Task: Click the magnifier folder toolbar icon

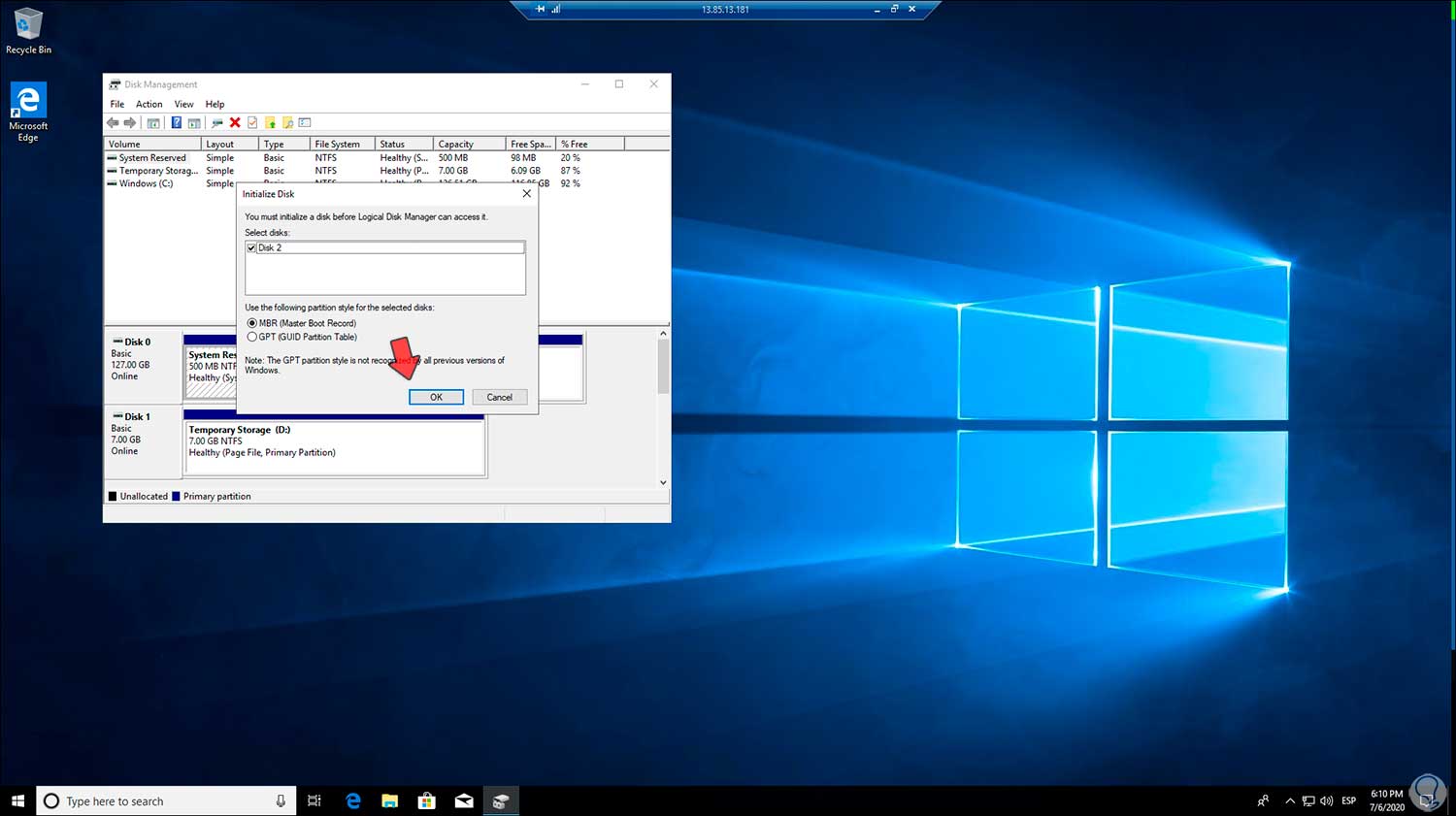Action: [287, 123]
